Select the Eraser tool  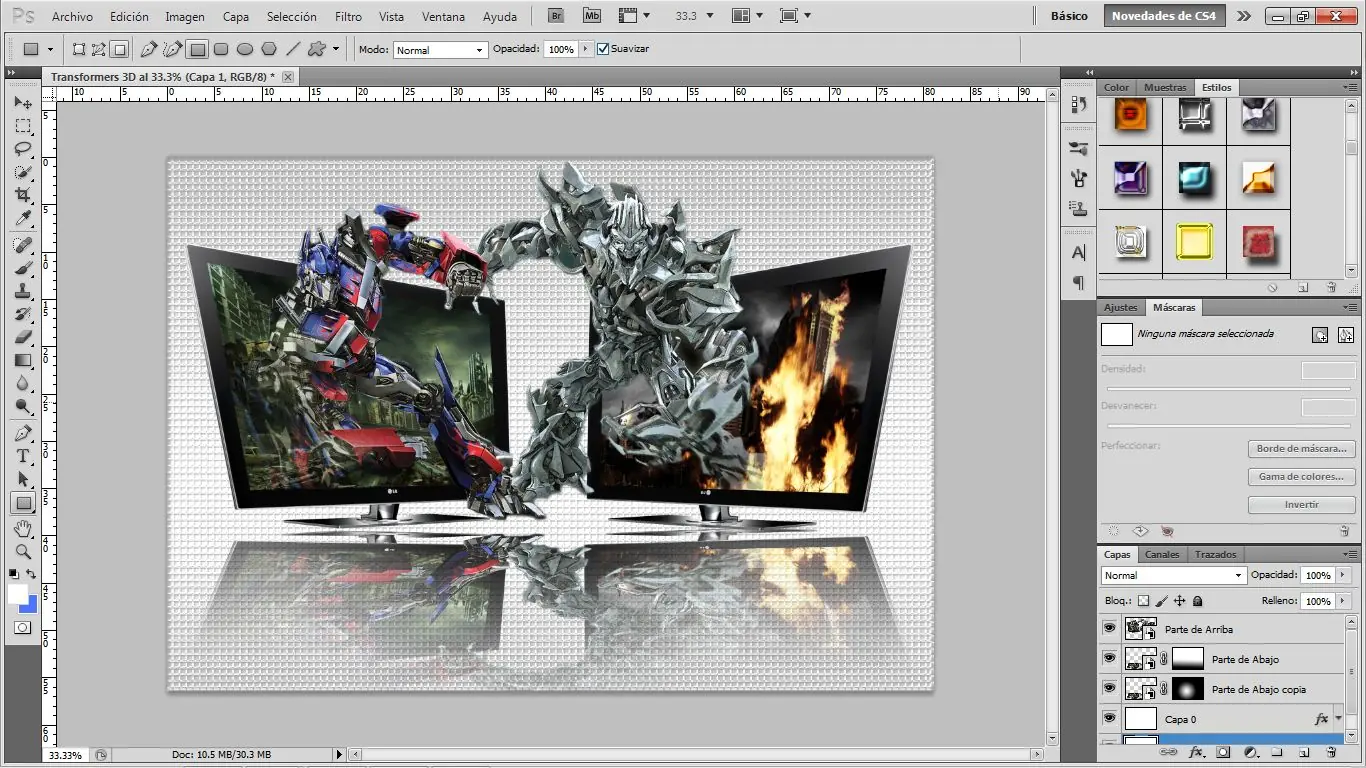click(x=23, y=338)
